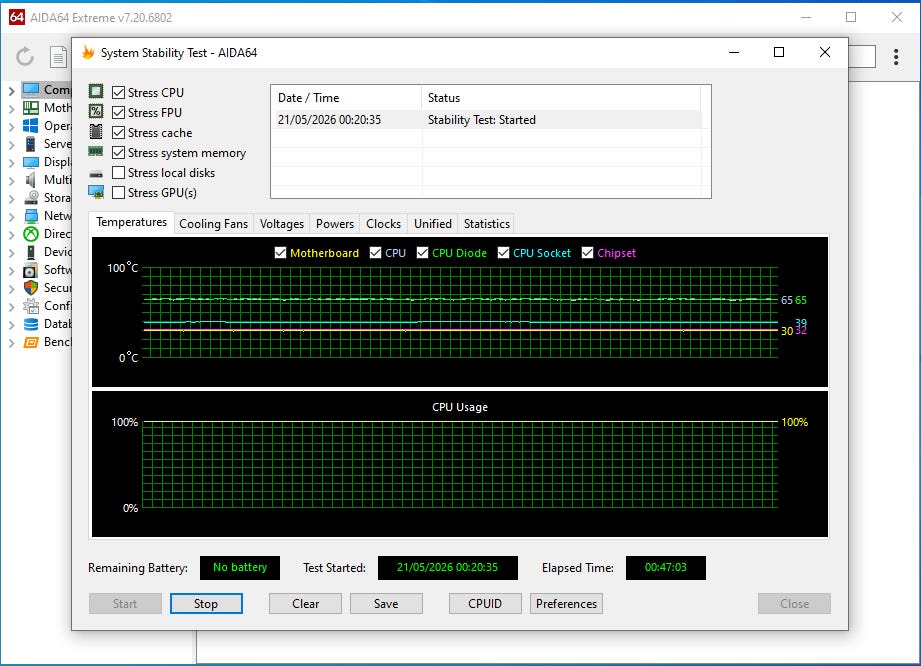Screen dimensions: 921x666
Task: Select the Operating System Windows icon
Action: pos(31,126)
